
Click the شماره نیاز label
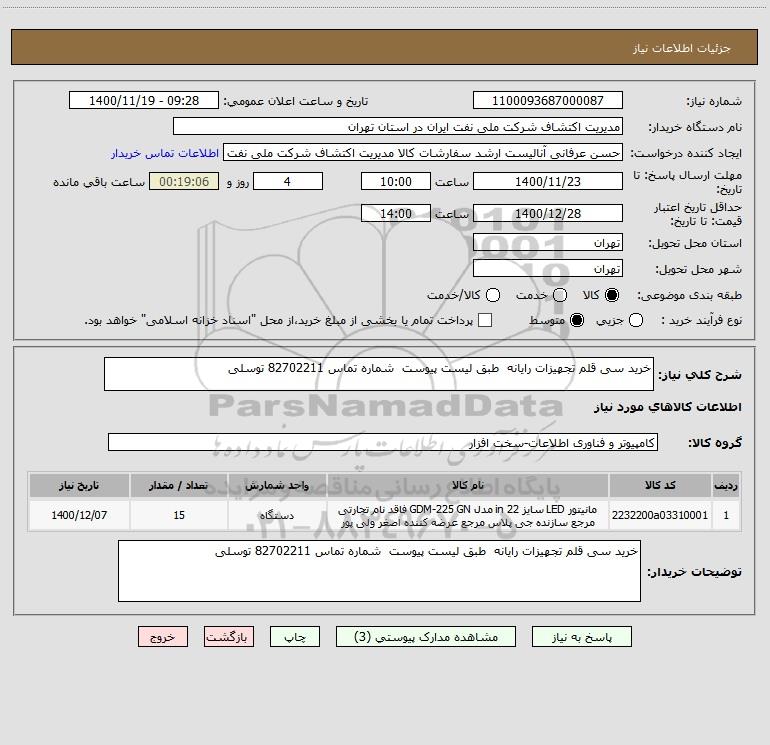[x=714, y=102]
